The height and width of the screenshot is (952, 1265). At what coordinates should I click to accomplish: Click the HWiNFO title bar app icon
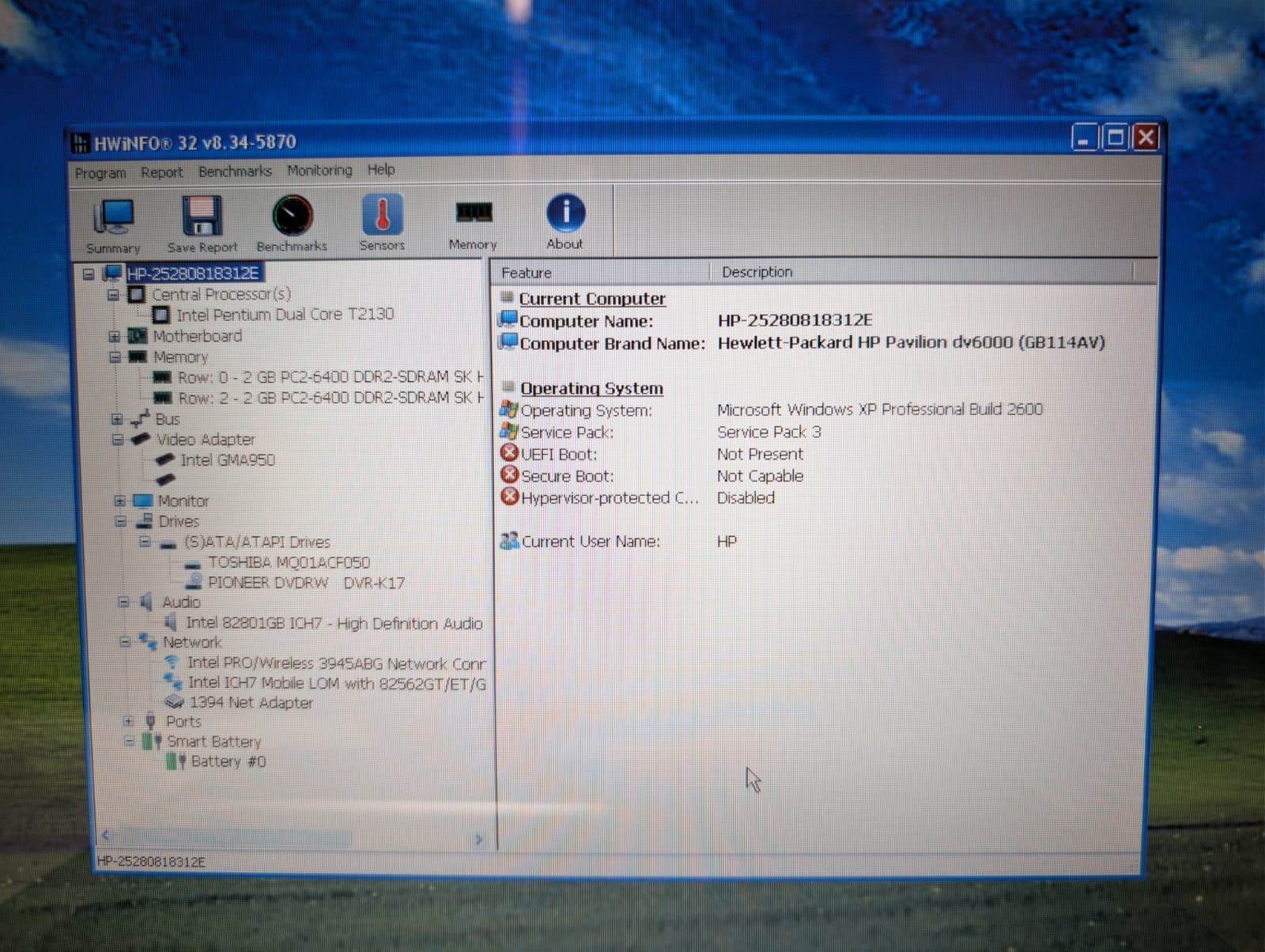tap(81, 143)
